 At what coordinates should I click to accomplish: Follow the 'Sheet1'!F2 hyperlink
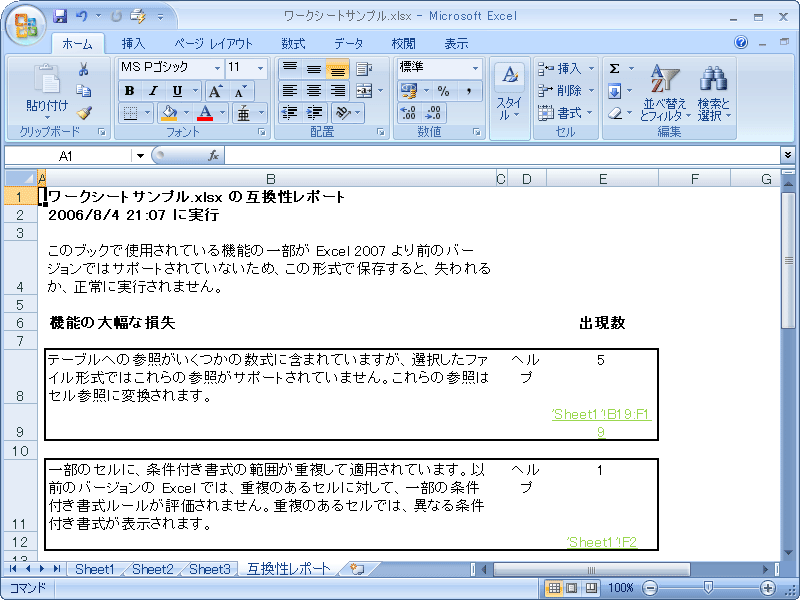coord(602,542)
